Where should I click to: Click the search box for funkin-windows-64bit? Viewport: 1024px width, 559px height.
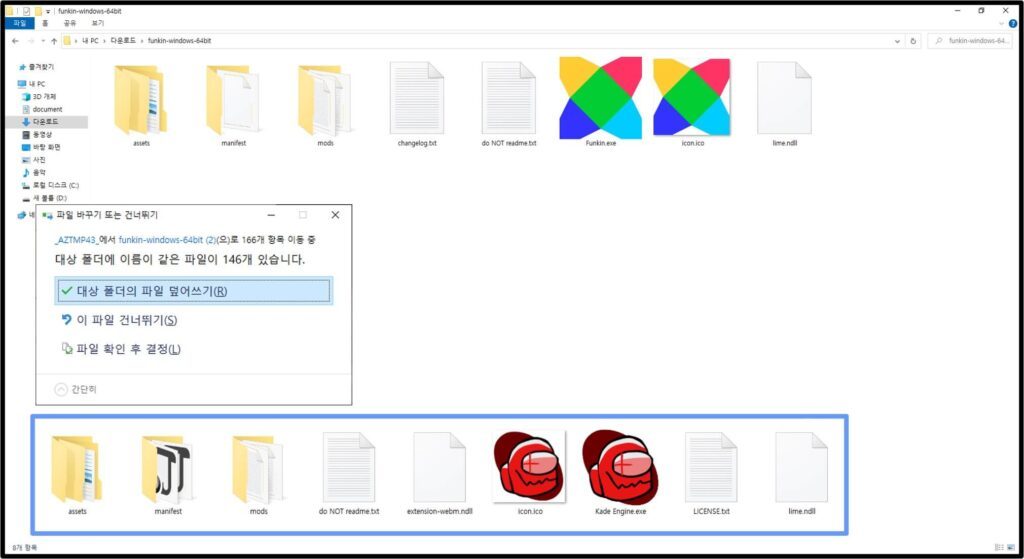point(969,40)
